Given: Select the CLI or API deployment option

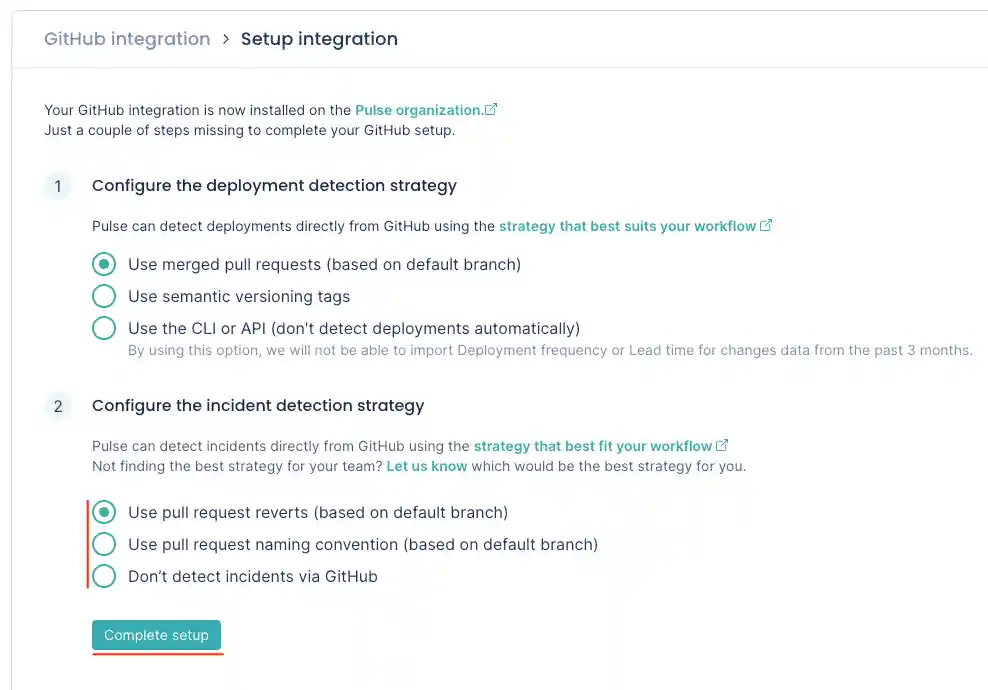Looking at the screenshot, I should (x=103, y=327).
